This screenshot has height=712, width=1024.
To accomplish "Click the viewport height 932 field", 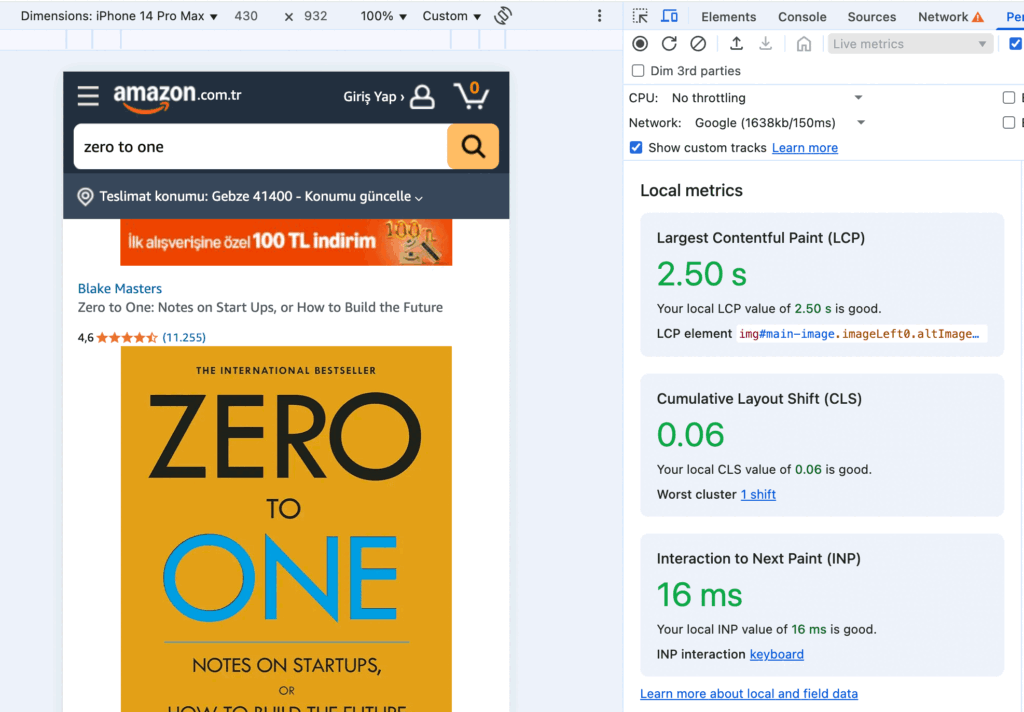I will coord(316,16).
